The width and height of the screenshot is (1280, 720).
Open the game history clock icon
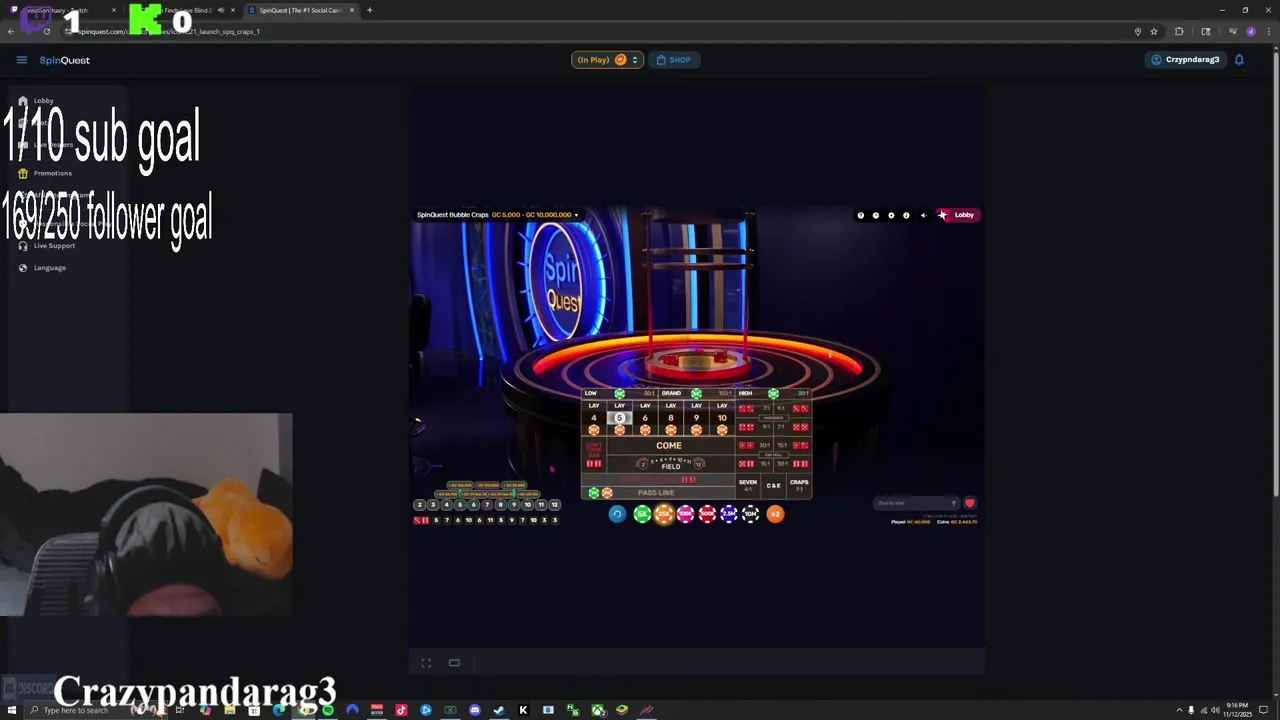(x=876, y=215)
